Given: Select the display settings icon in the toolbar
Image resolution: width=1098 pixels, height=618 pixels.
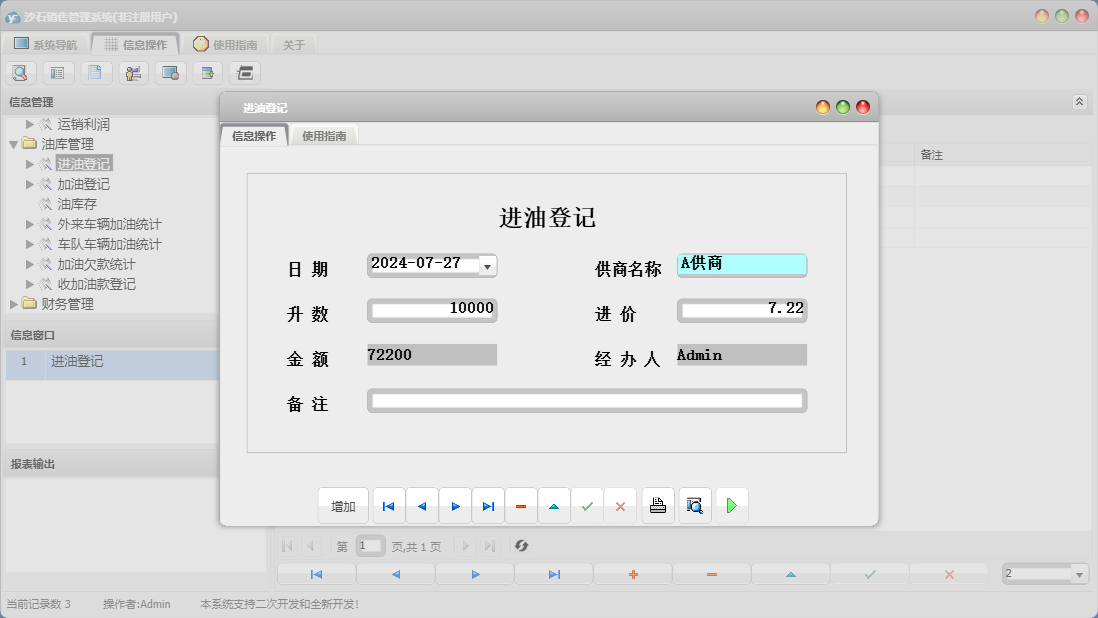Looking at the screenshot, I should (x=170, y=72).
